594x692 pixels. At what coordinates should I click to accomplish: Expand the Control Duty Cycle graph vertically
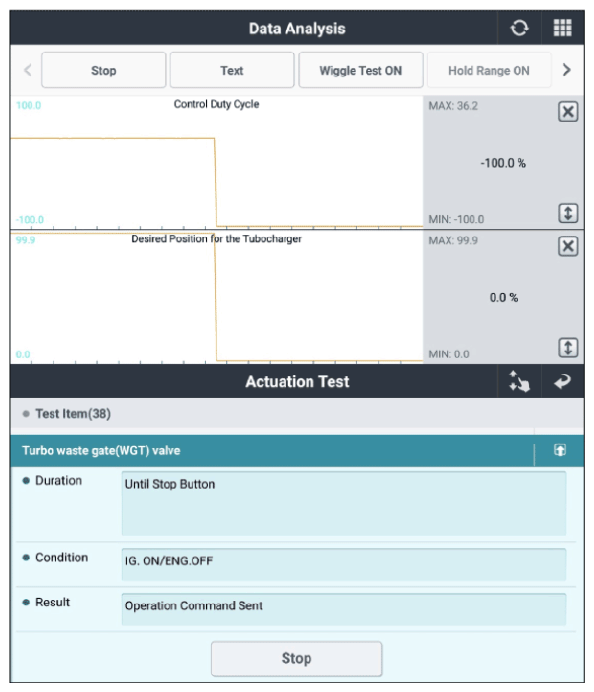(x=568, y=213)
